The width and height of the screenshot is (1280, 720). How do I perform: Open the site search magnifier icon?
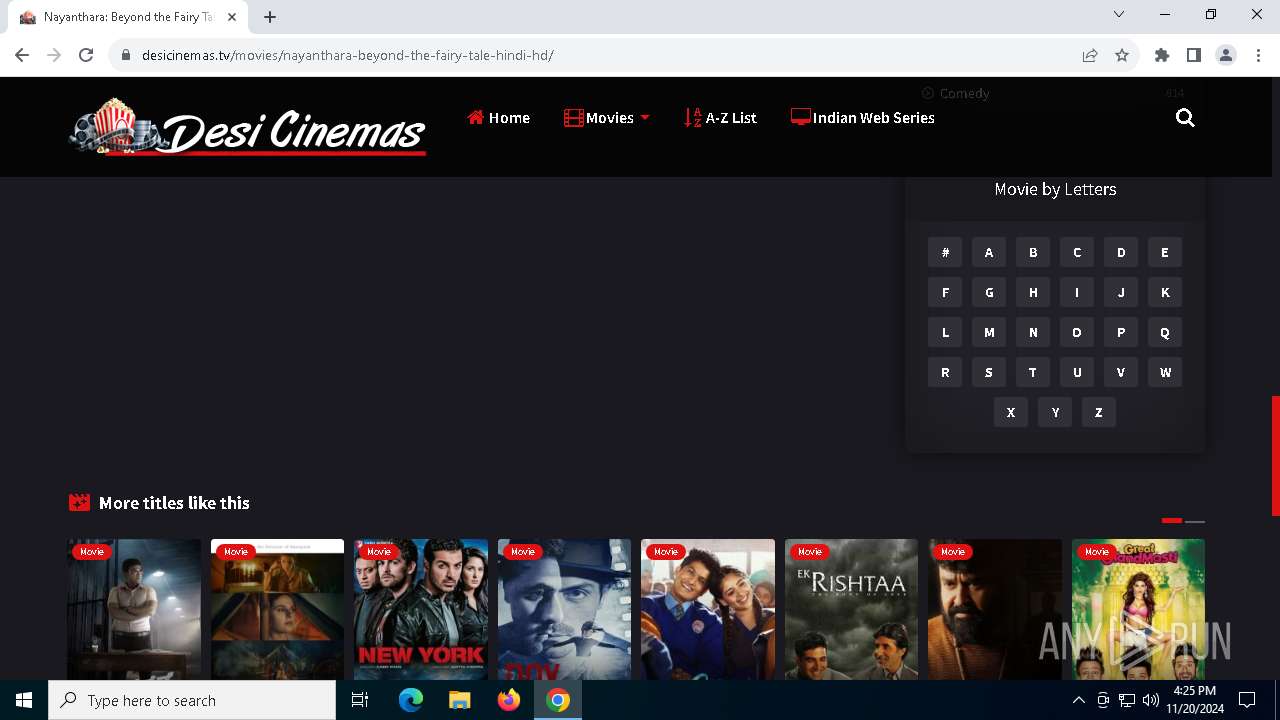pyautogui.click(x=1185, y=118)
